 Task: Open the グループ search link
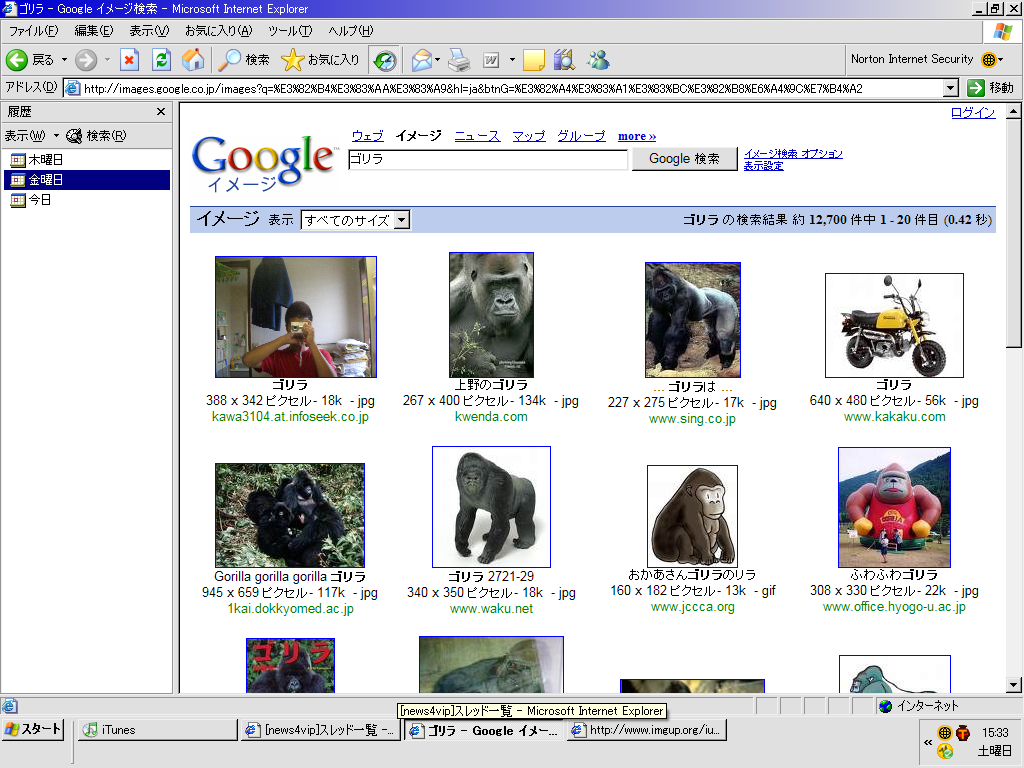click(581, 136)
